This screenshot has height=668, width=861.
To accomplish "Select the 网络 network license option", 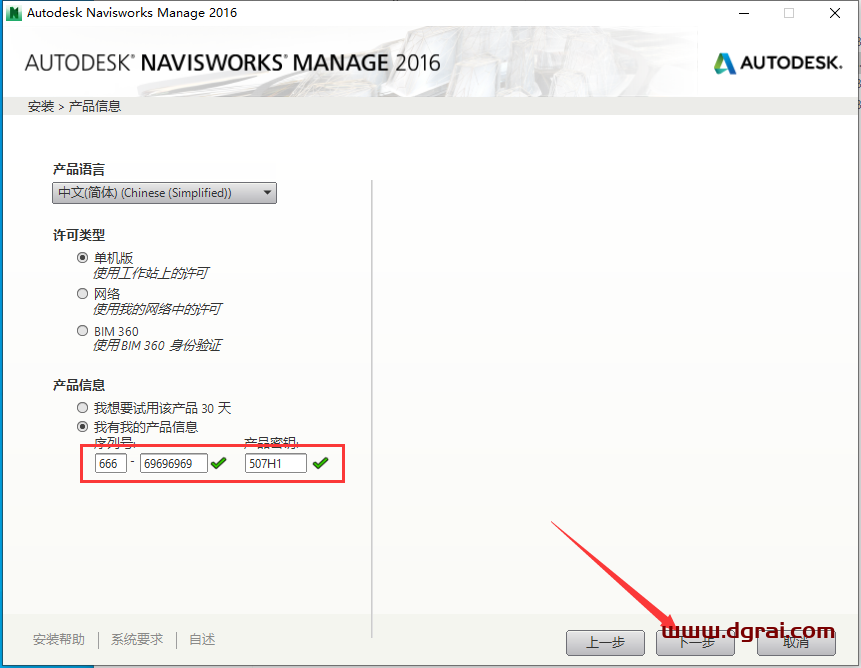I will [x=82, y=294].
